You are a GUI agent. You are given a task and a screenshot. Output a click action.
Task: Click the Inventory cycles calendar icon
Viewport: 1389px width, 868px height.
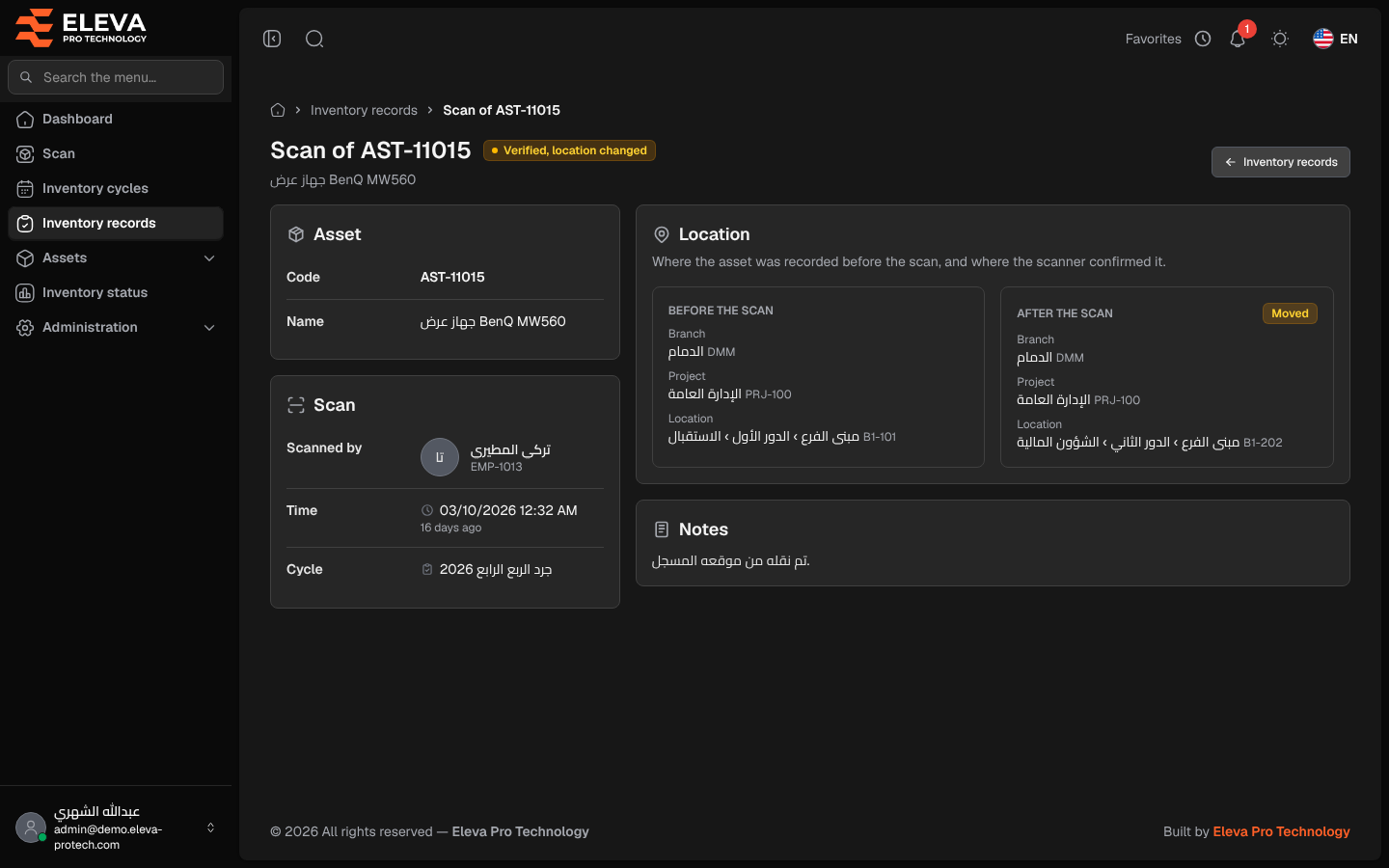25,188
